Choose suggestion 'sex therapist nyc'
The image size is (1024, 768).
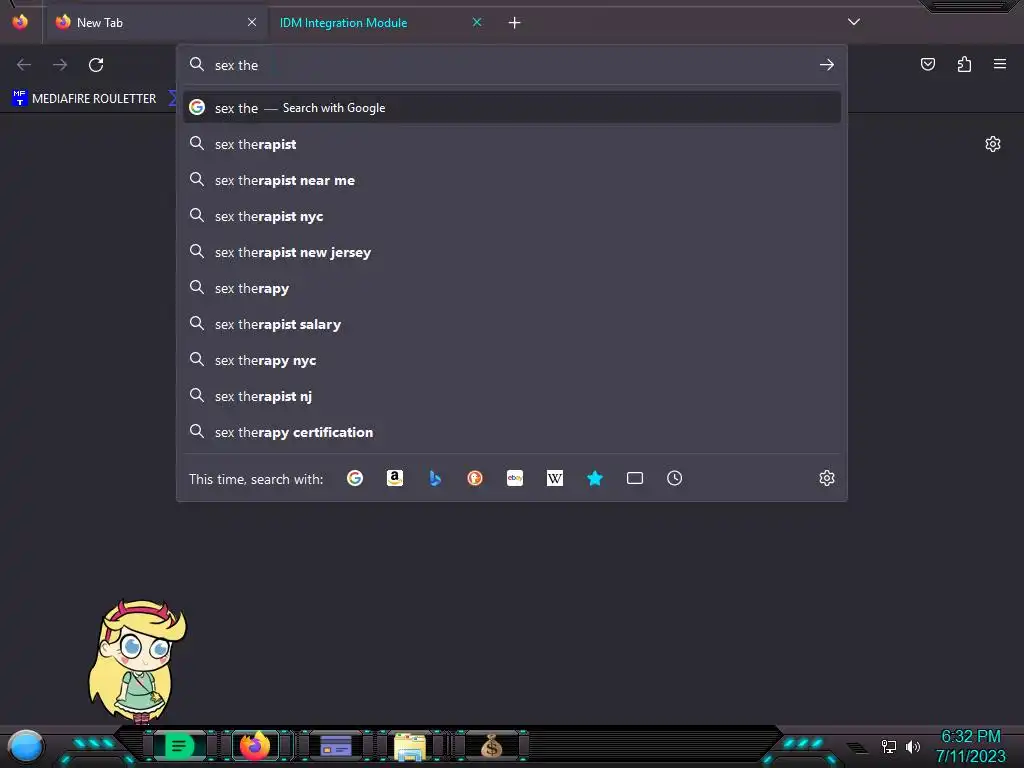[512, 216]
